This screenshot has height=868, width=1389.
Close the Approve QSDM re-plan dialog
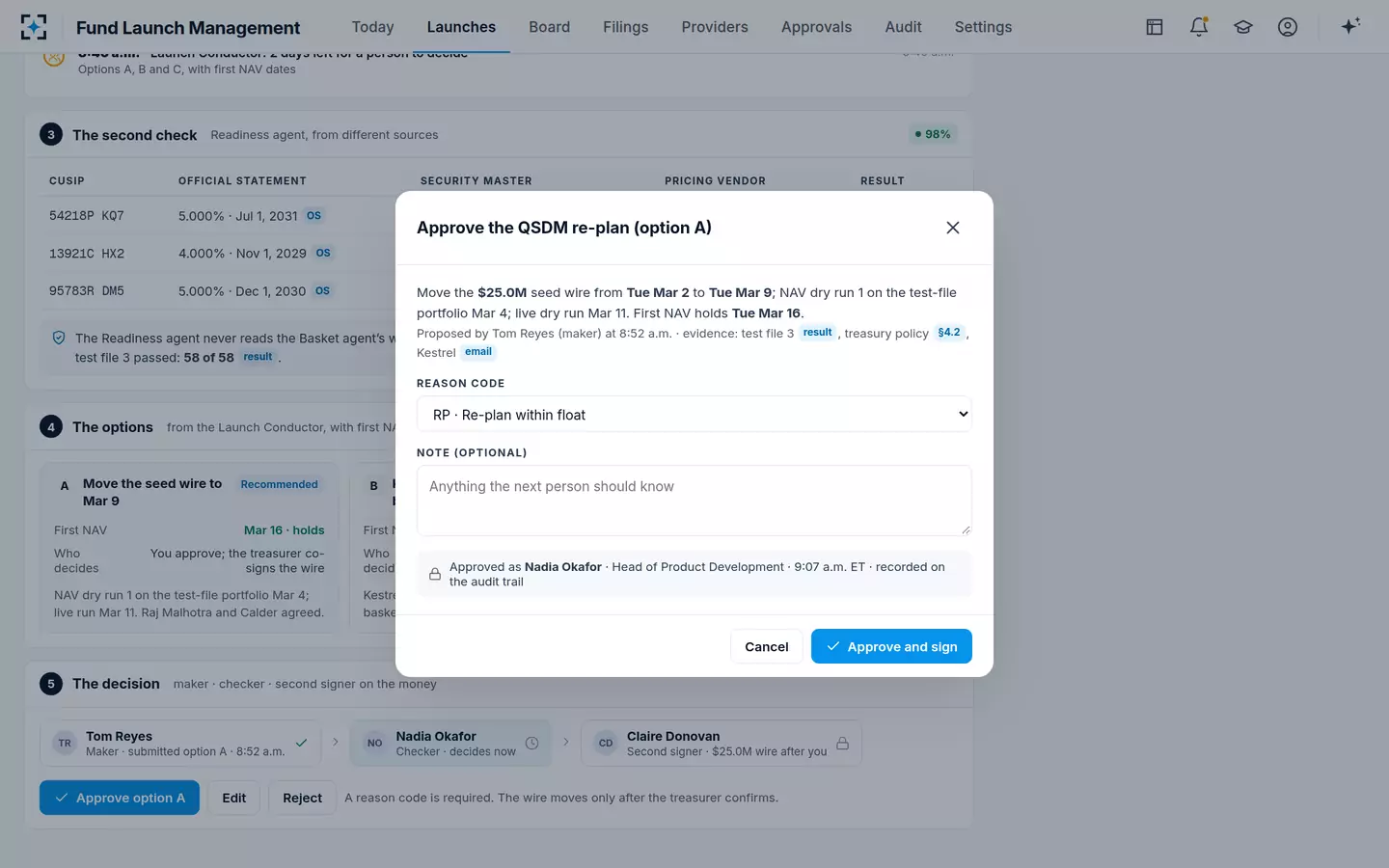point(953,228)
